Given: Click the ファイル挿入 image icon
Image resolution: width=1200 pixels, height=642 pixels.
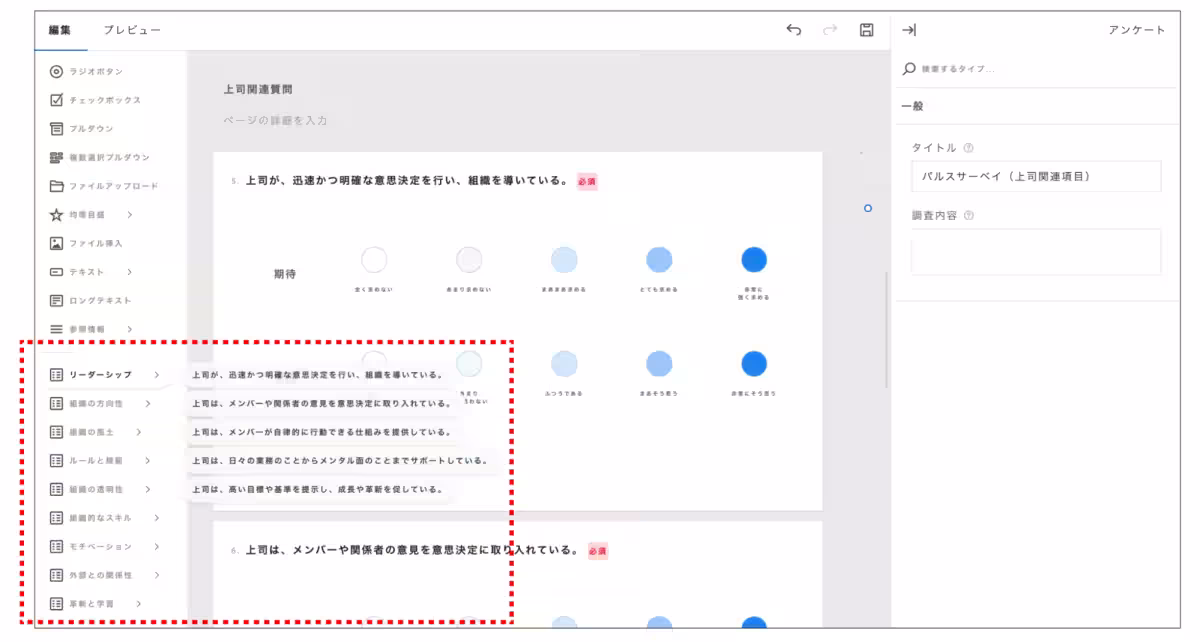Looking at the screenshot, I should pos(57,243).
